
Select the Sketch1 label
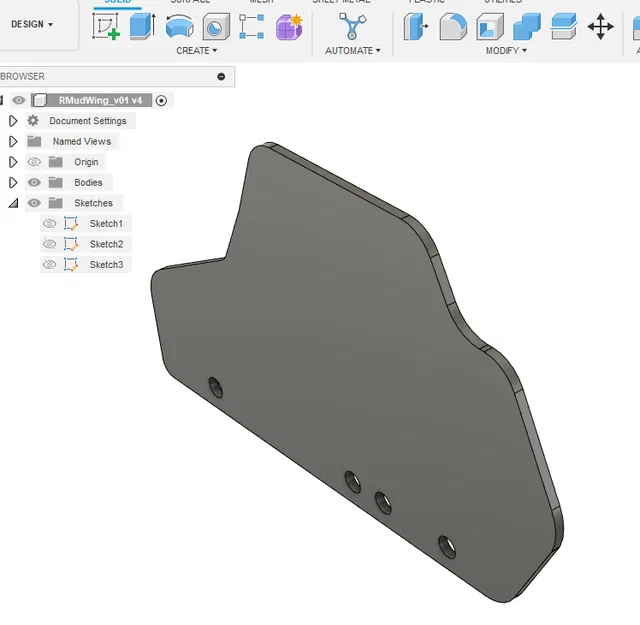click(x=106, y=224)
